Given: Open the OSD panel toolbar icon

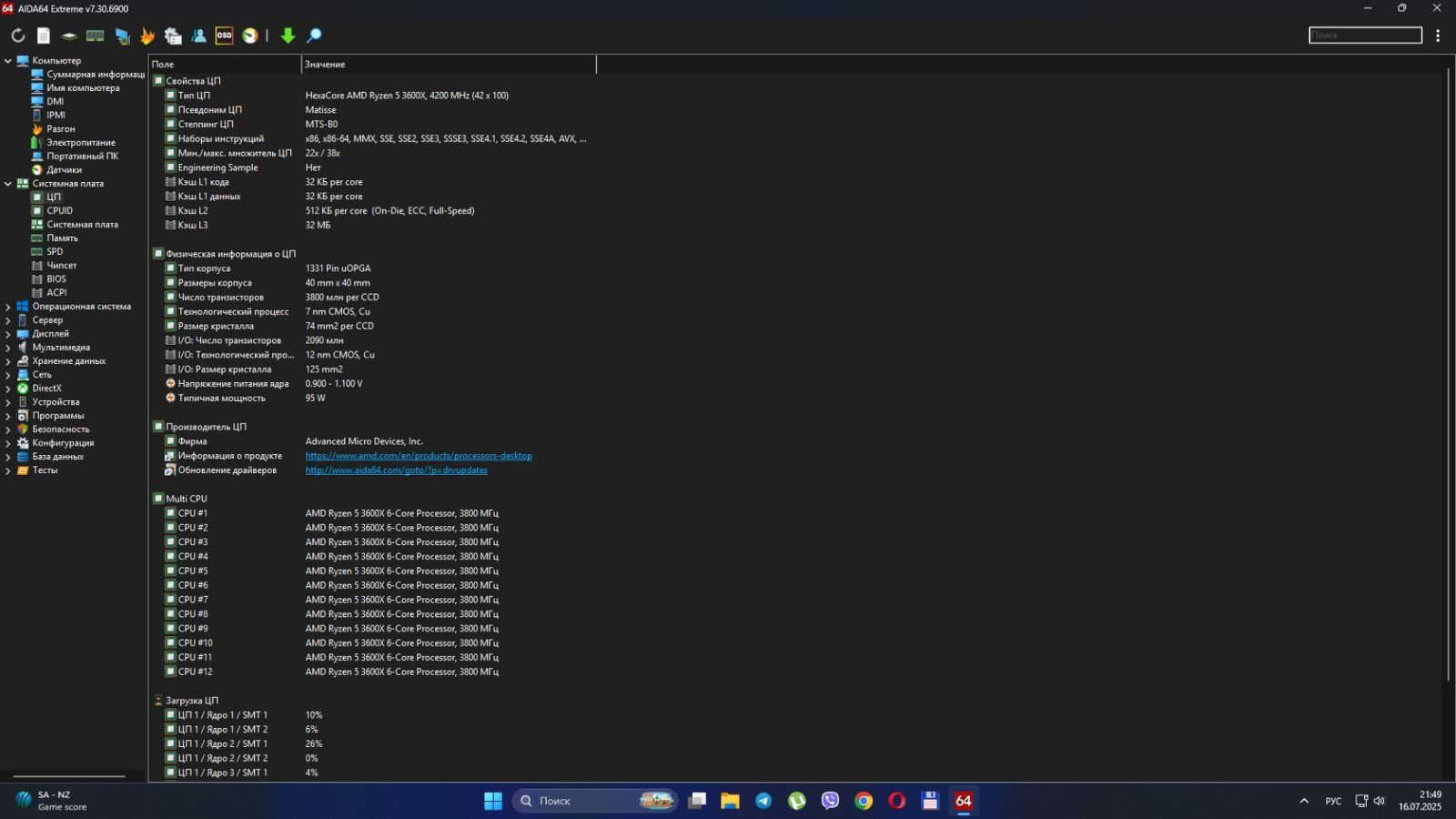Looking at the screenshot, I should click(x=224, y=35).
